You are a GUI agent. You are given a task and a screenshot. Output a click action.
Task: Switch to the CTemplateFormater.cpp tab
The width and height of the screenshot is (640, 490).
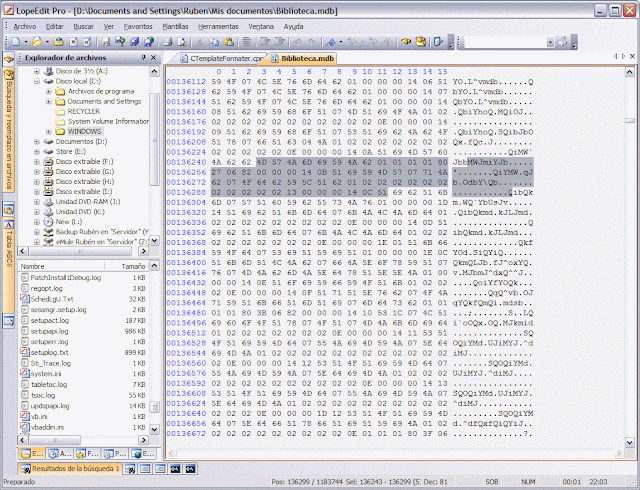222,58
